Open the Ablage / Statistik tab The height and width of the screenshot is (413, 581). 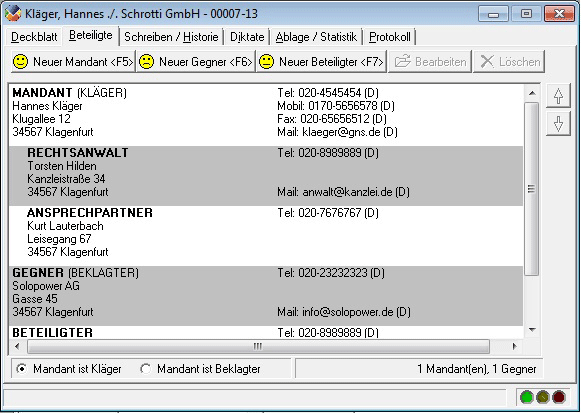coord(316,37)
